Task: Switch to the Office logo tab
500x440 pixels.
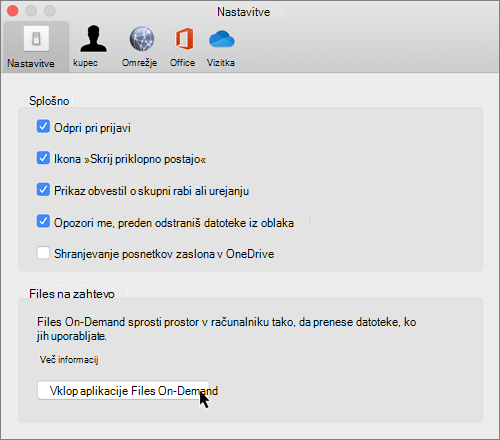Action: tap(183, 46)
